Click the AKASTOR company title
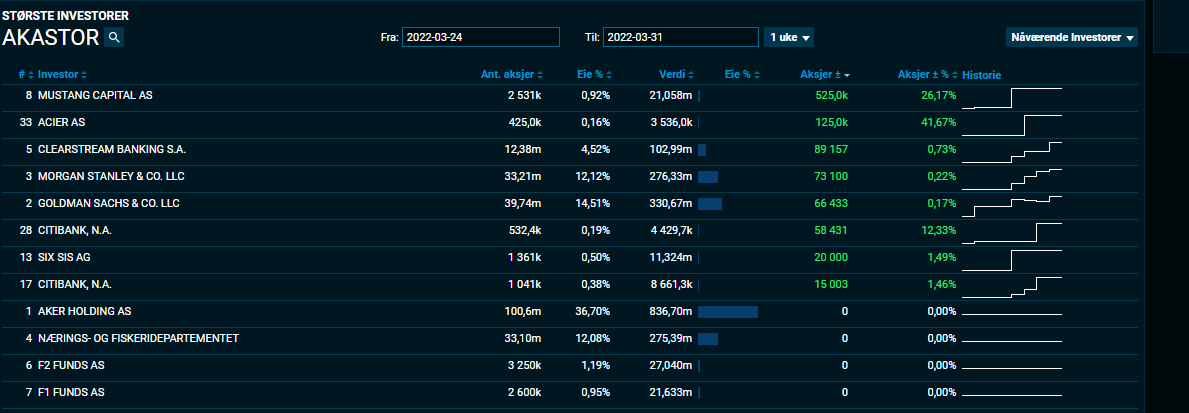 click(51, 37)
